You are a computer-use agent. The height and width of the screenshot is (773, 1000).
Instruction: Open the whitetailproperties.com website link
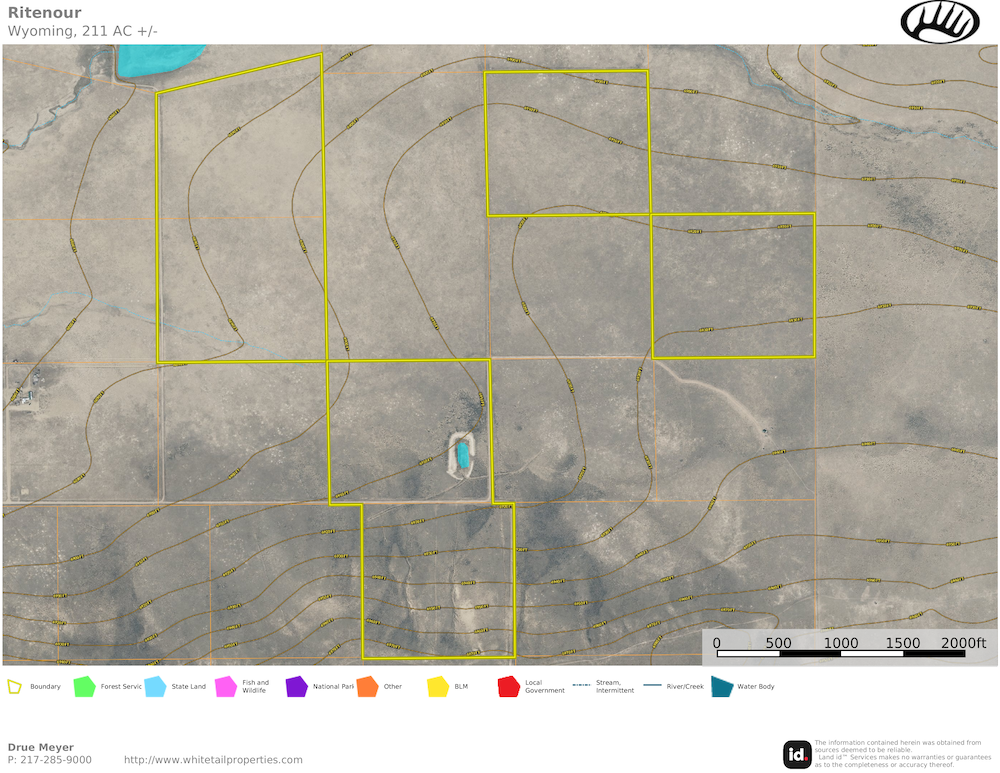(213, 760)
